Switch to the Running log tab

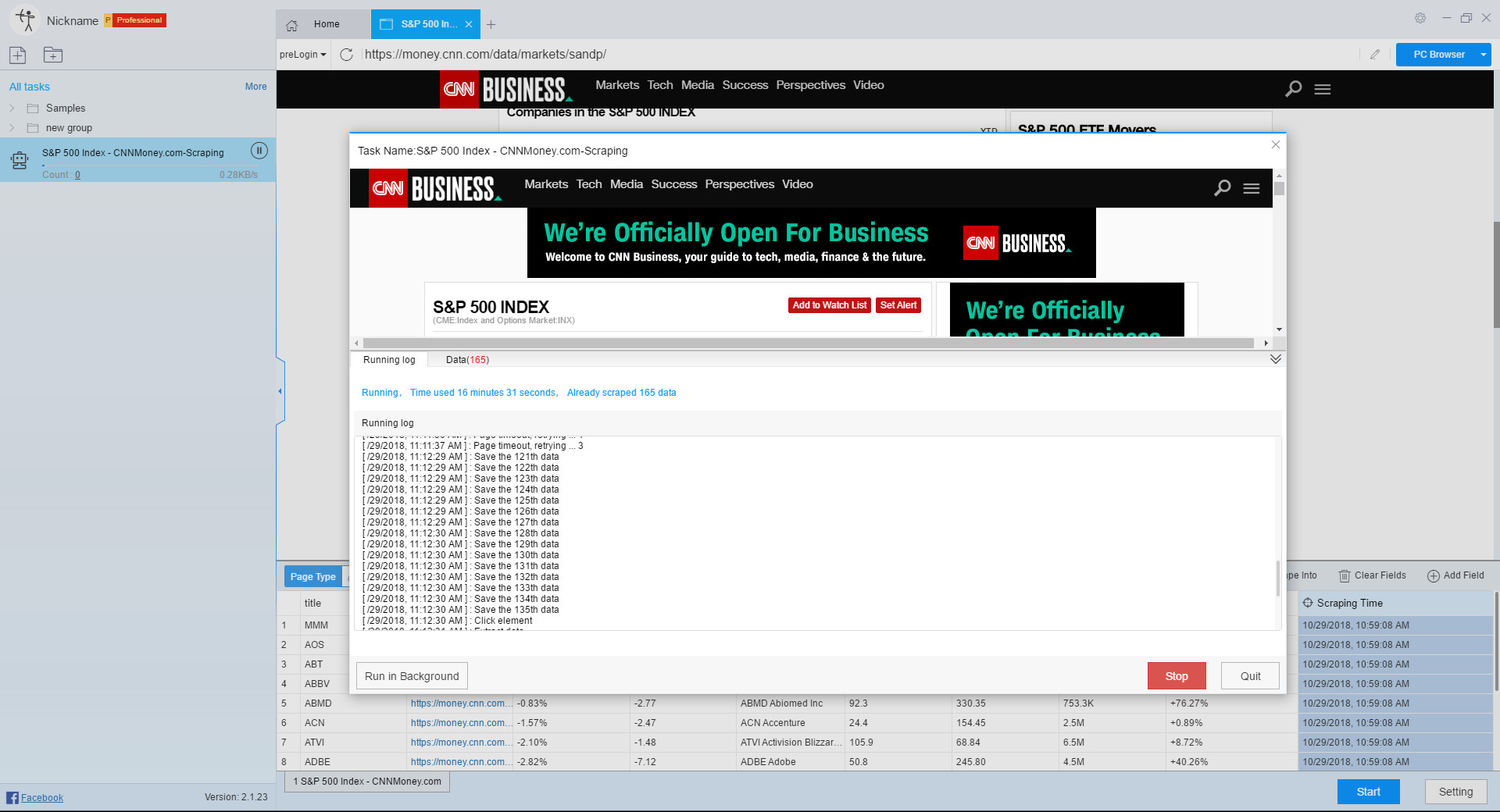pos(389,360)
